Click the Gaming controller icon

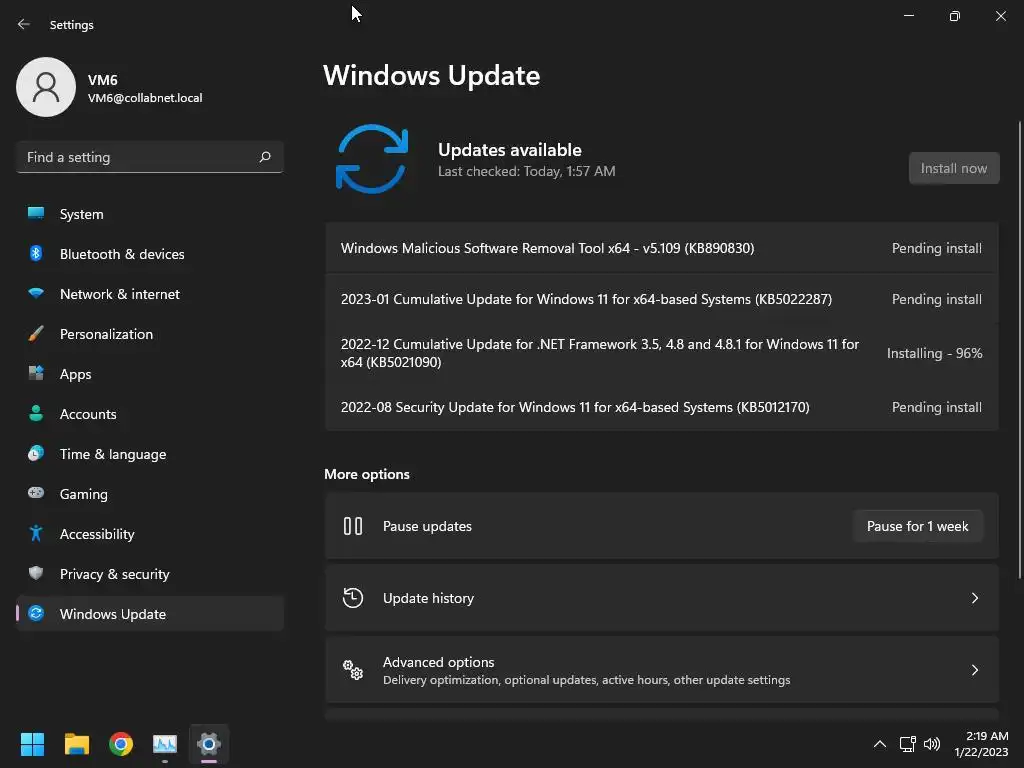[x=36, y=493]
